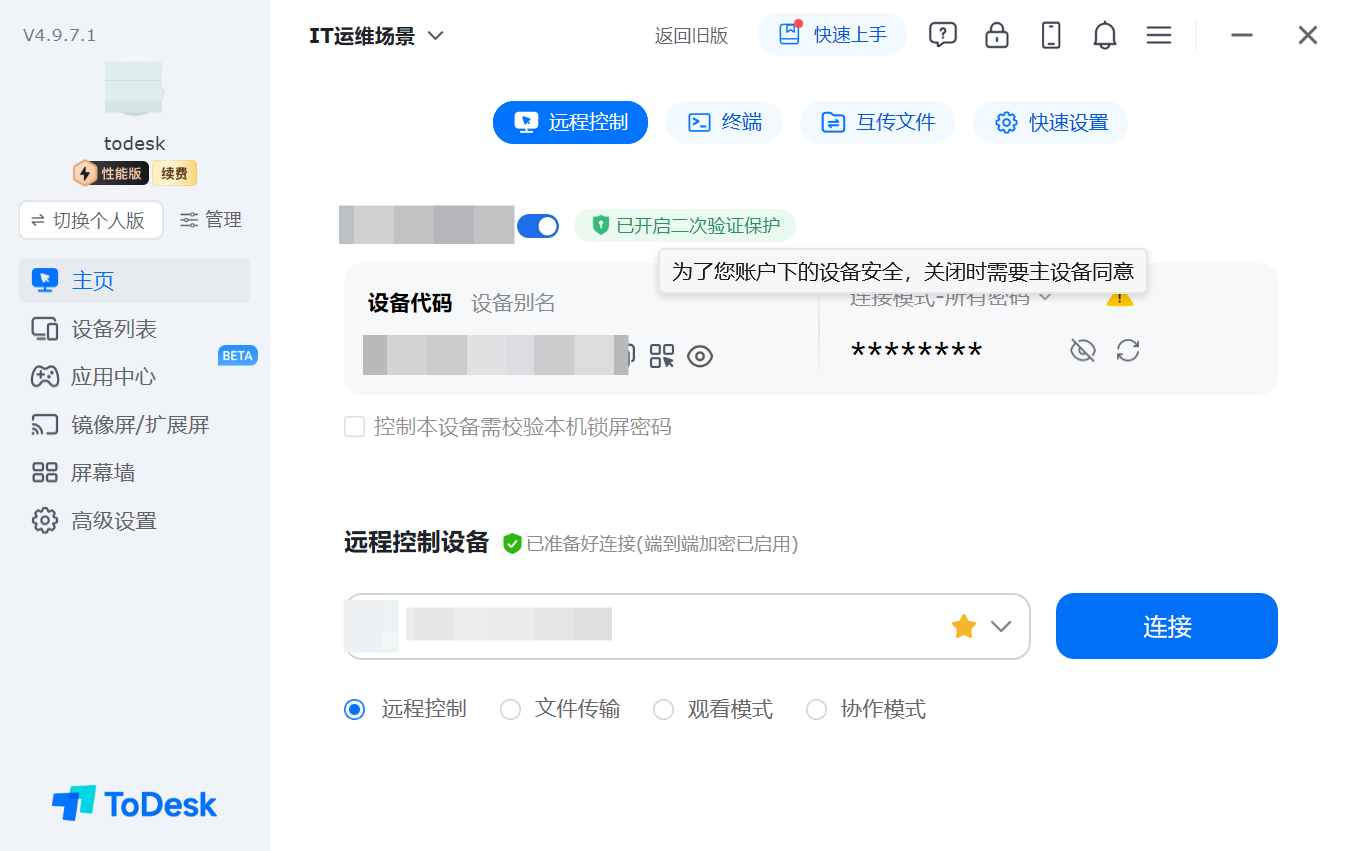Click the favorites star in device field
The width and height of the screenshot is (1350, 851).
point(963,627)
